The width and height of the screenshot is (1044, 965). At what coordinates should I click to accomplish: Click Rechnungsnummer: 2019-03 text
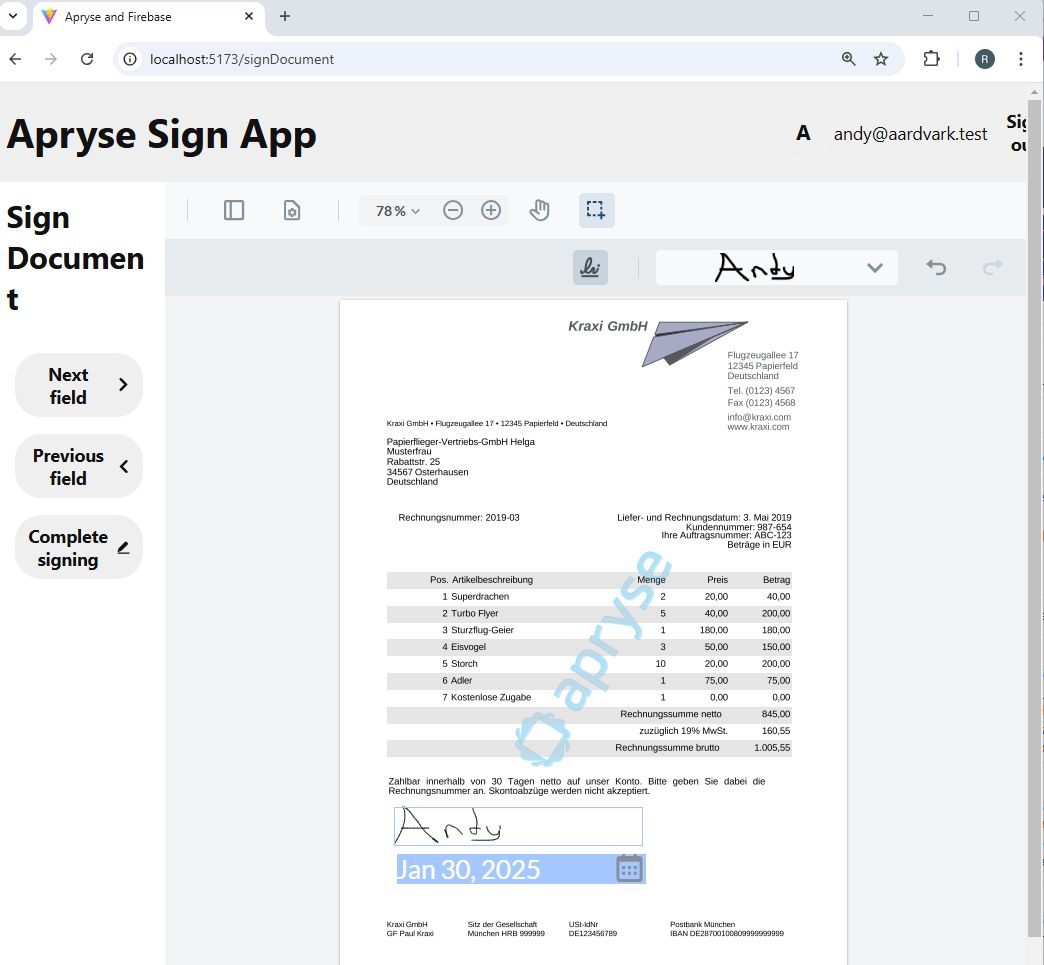coord(459,517)
